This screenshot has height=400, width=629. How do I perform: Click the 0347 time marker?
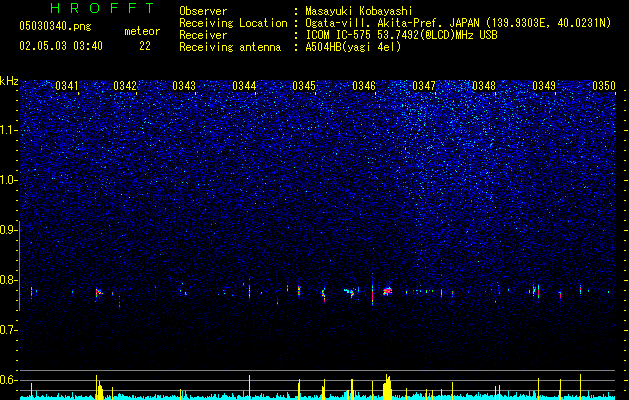tap(424, 86)
